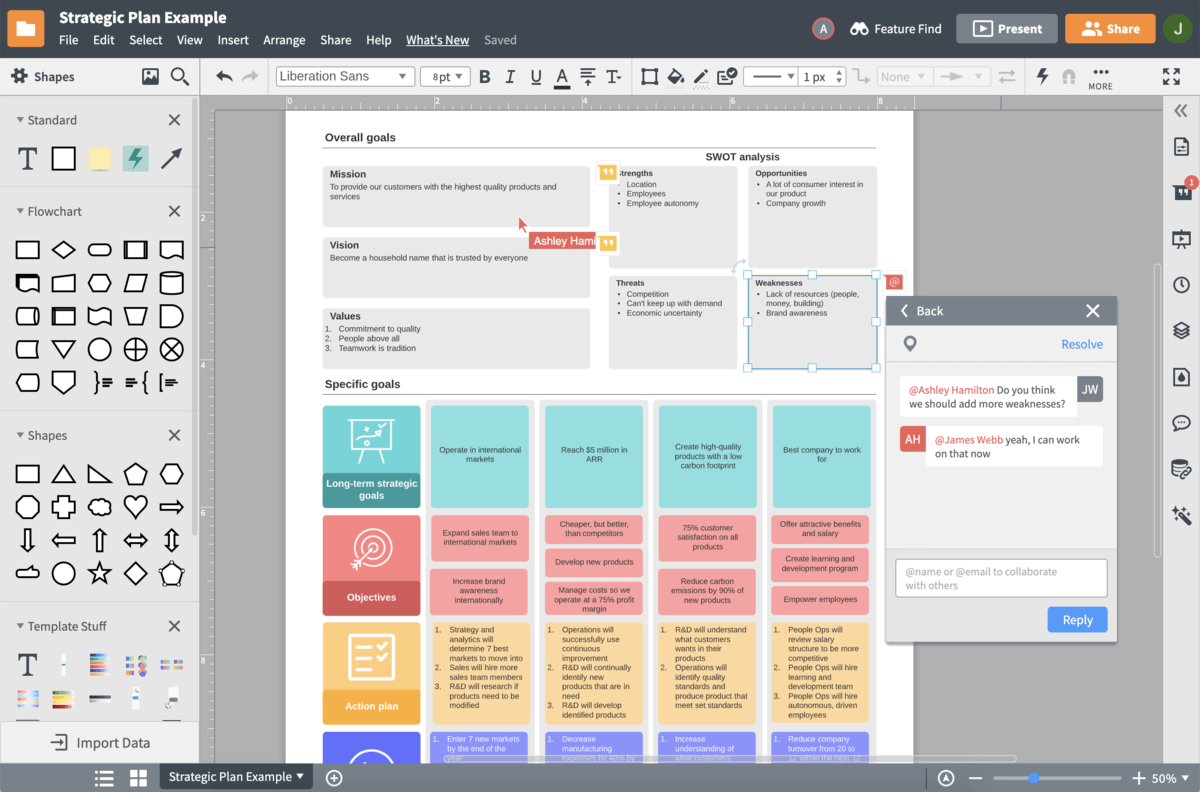Switch to grid view of pages

(x=138, y=778)
